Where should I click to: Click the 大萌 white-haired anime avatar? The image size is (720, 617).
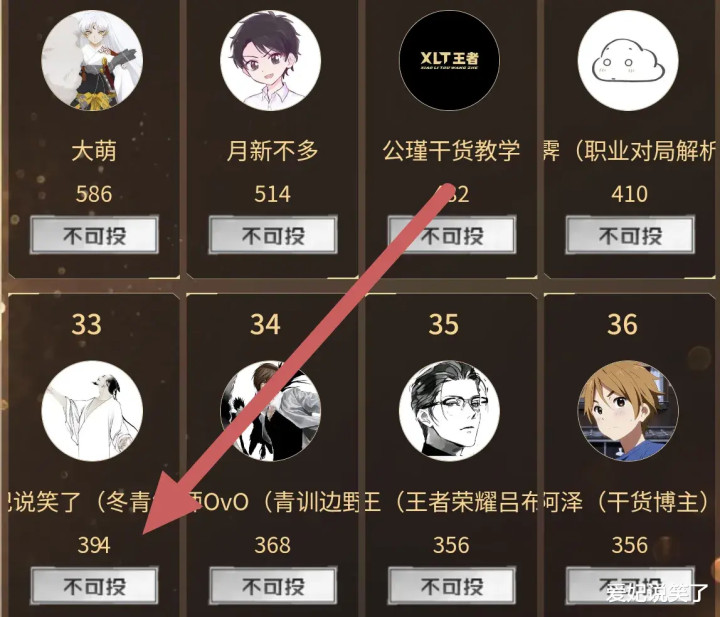pyautogui.click(x=92, y=61)
